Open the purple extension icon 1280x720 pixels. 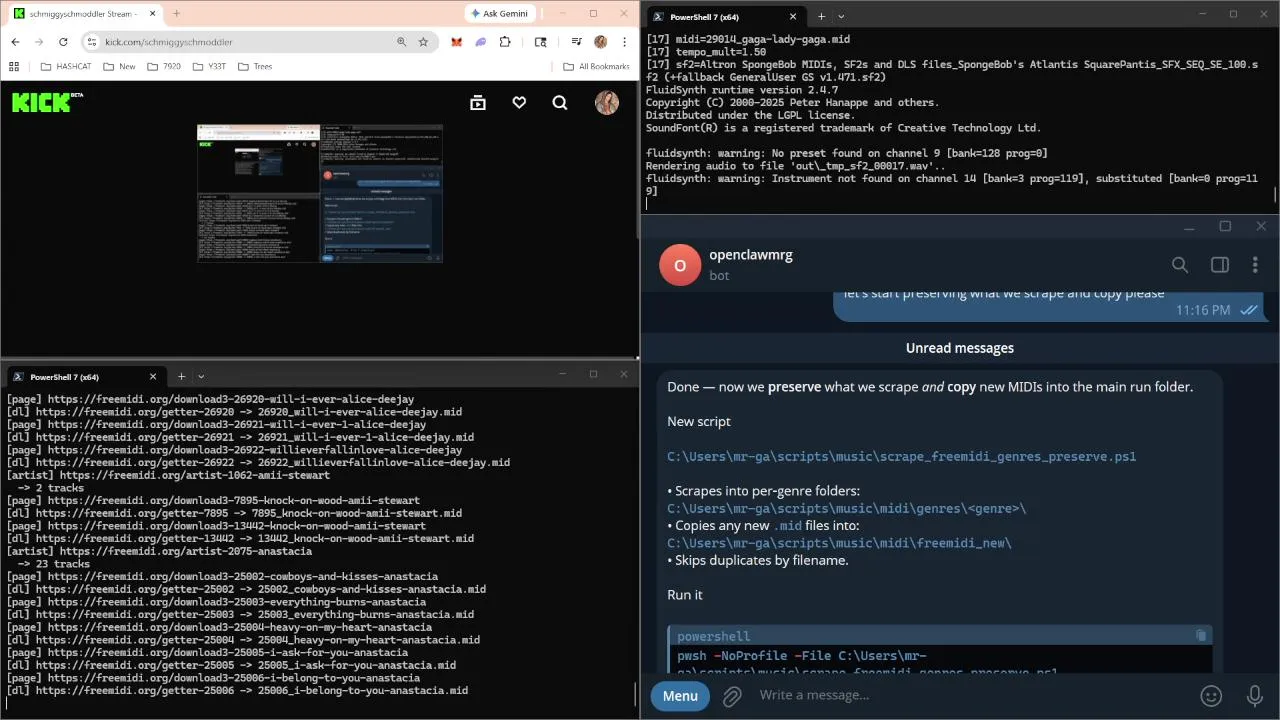pos(480,42)
